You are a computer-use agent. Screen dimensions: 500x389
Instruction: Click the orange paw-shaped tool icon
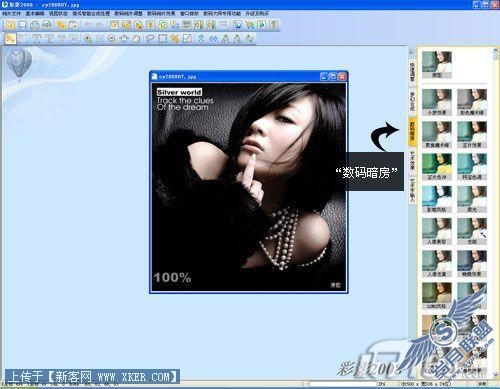pos(174,39)
